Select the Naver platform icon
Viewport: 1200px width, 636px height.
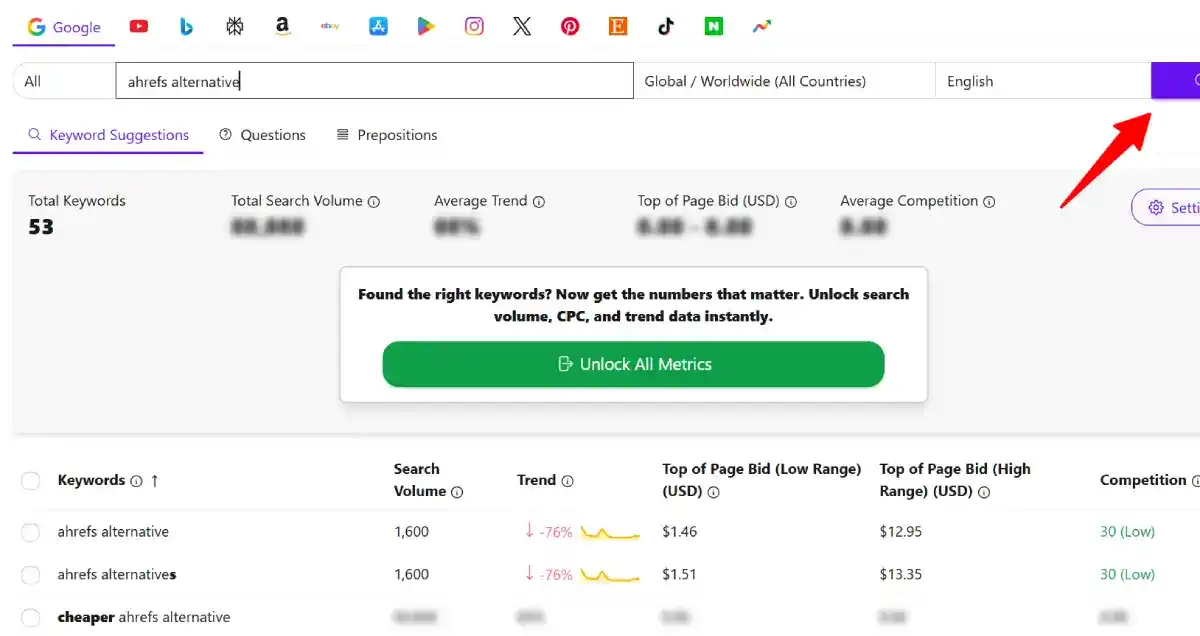(714, 27)
